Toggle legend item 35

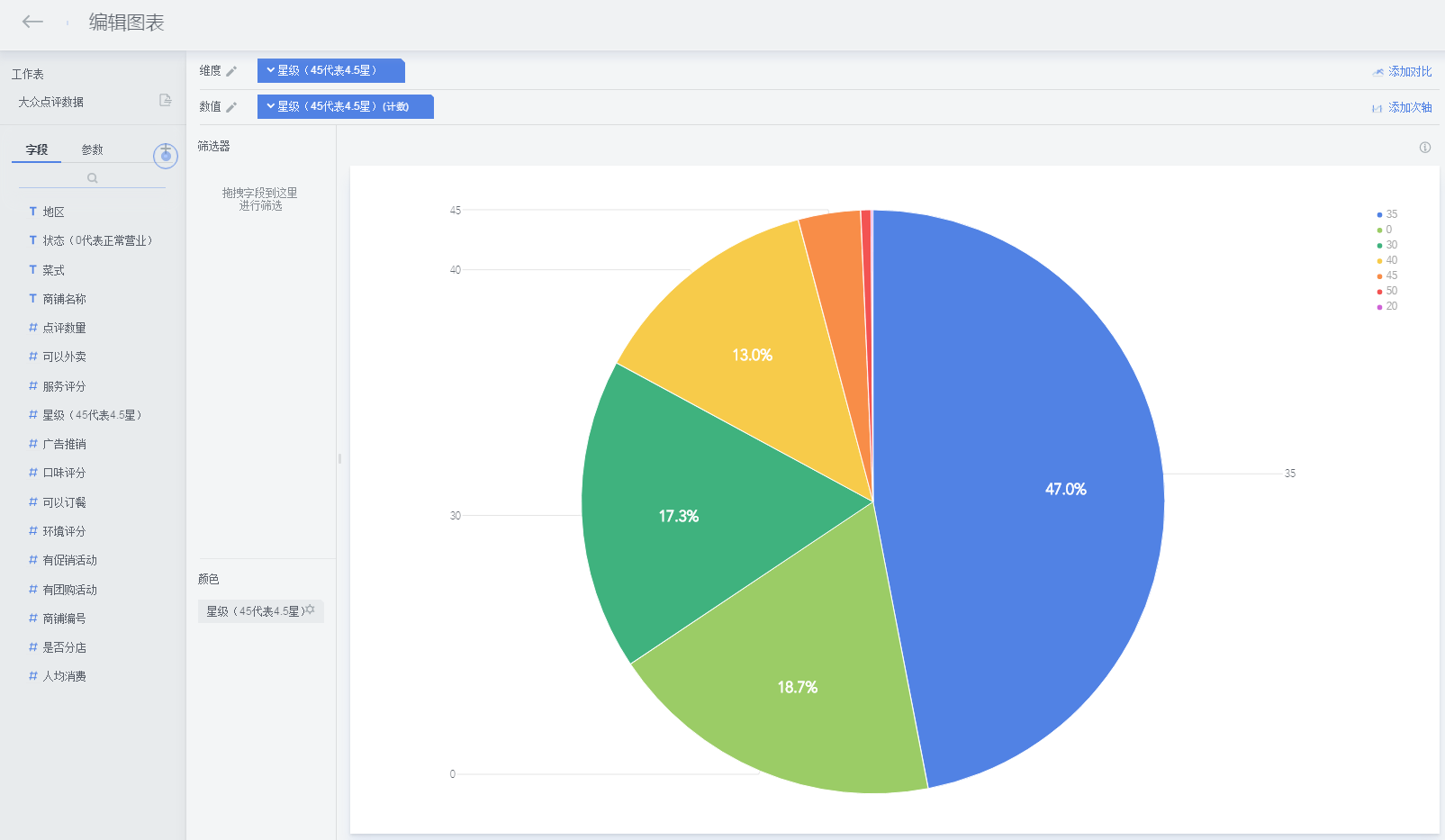pyautogui.click(x=1387, y=214)
